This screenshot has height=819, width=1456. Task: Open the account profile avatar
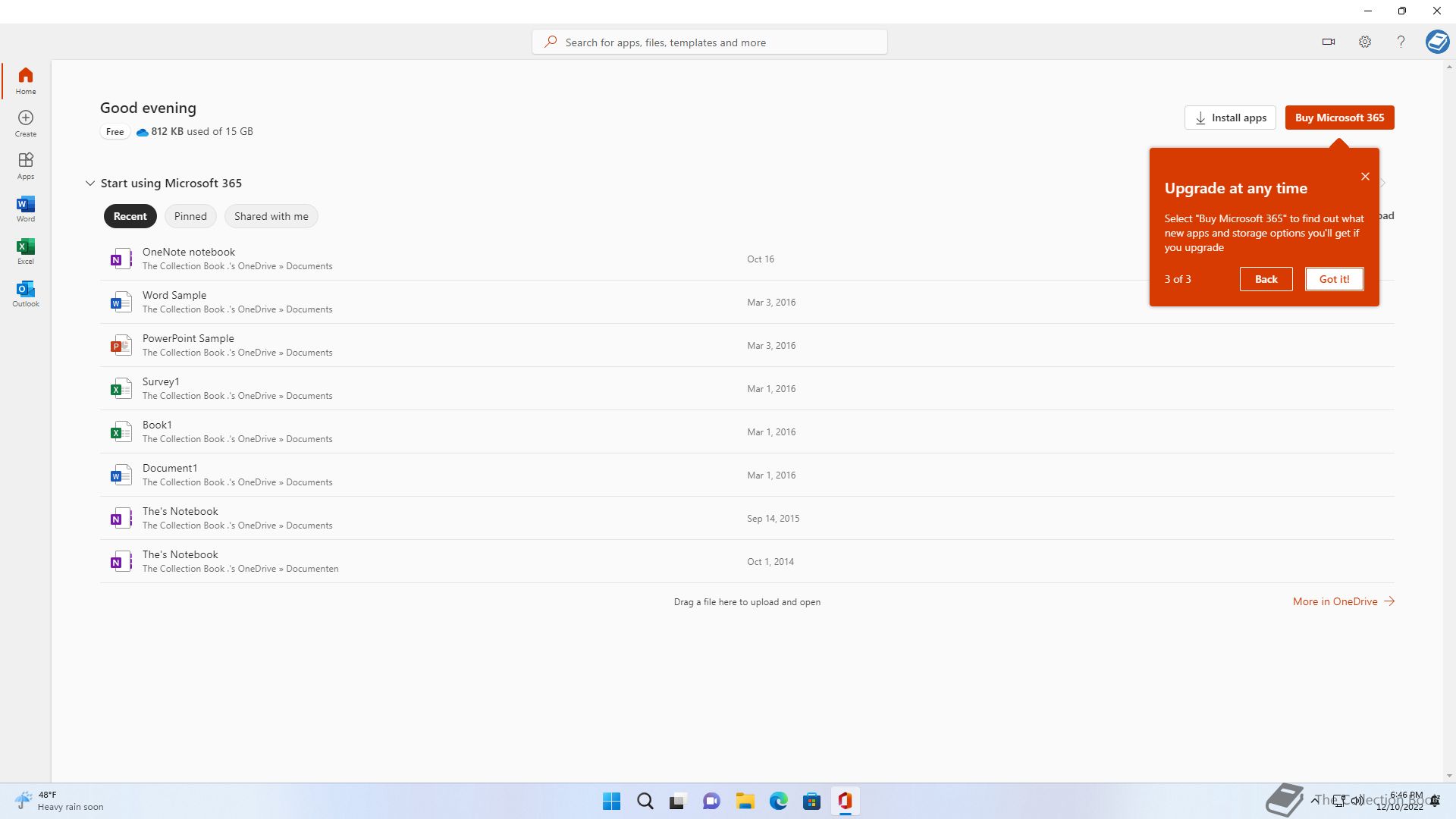tap(1437, 42)
